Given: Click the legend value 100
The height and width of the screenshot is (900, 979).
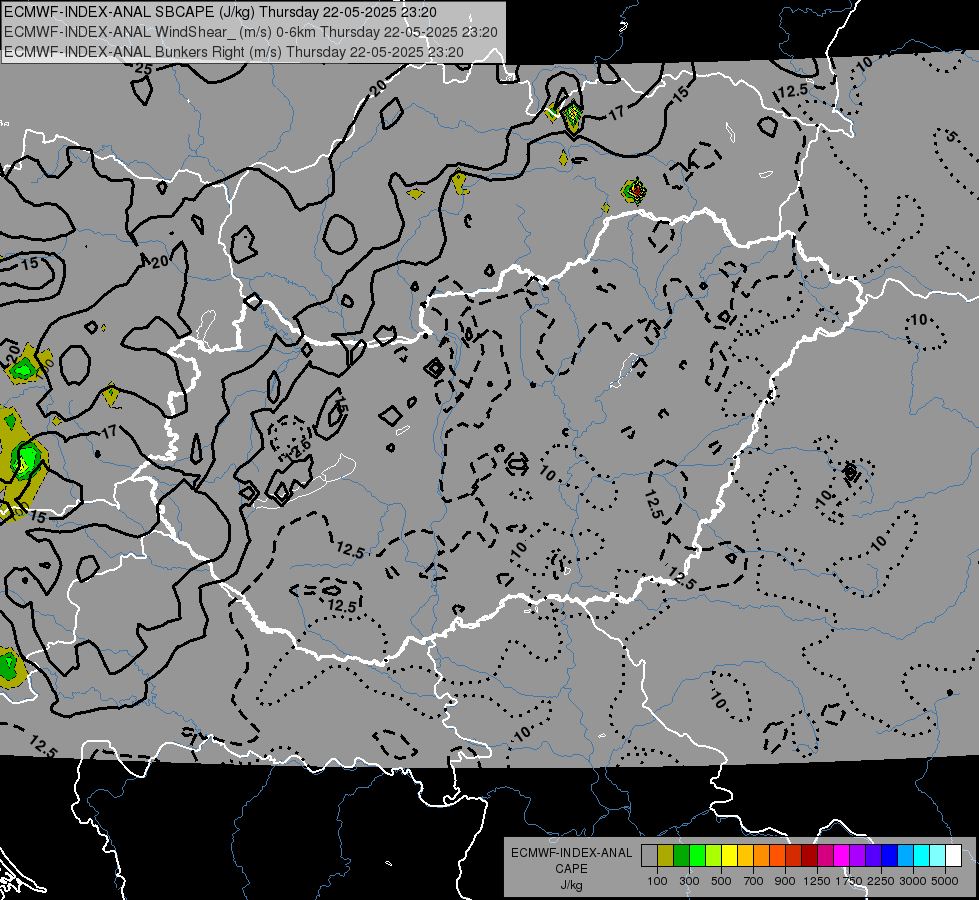Looking at the screenshot, I should pos(657,881).
